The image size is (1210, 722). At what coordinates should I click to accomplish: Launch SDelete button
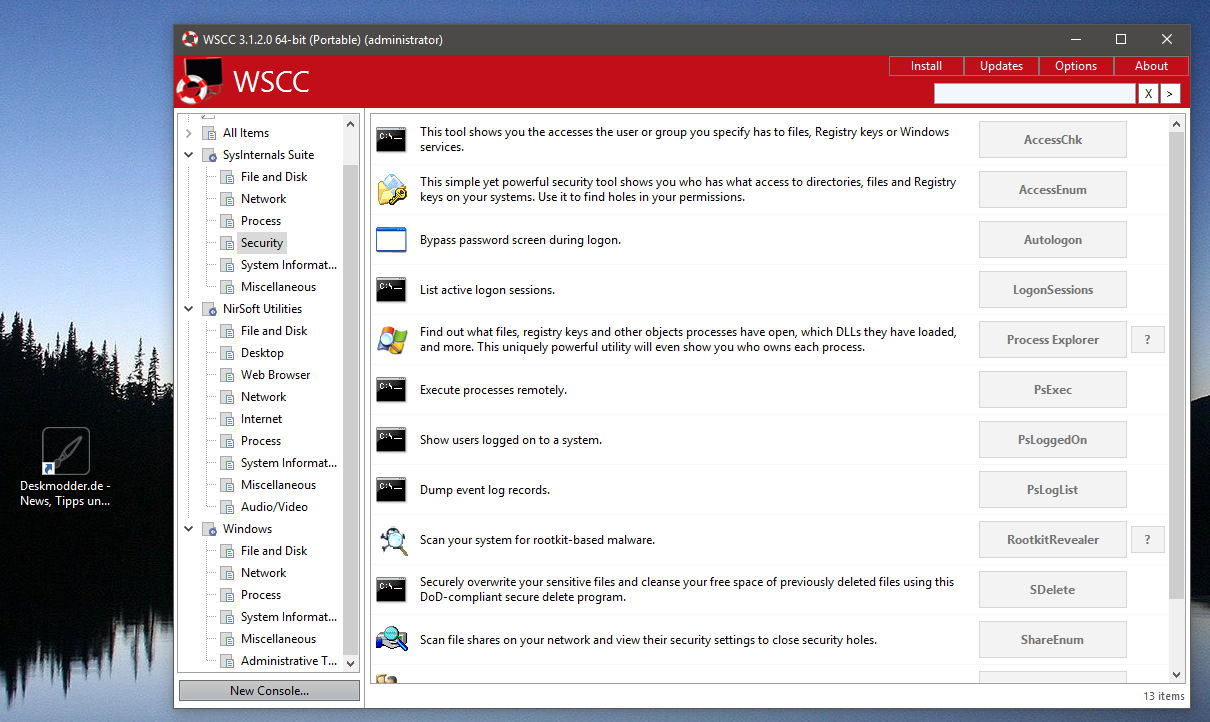[1053, 590]
